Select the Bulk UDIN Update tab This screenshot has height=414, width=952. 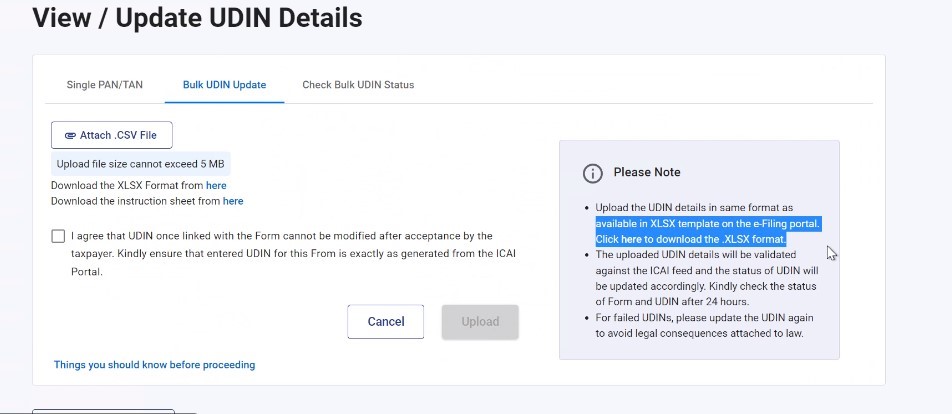pyautogui.click(x=224, y=85)
